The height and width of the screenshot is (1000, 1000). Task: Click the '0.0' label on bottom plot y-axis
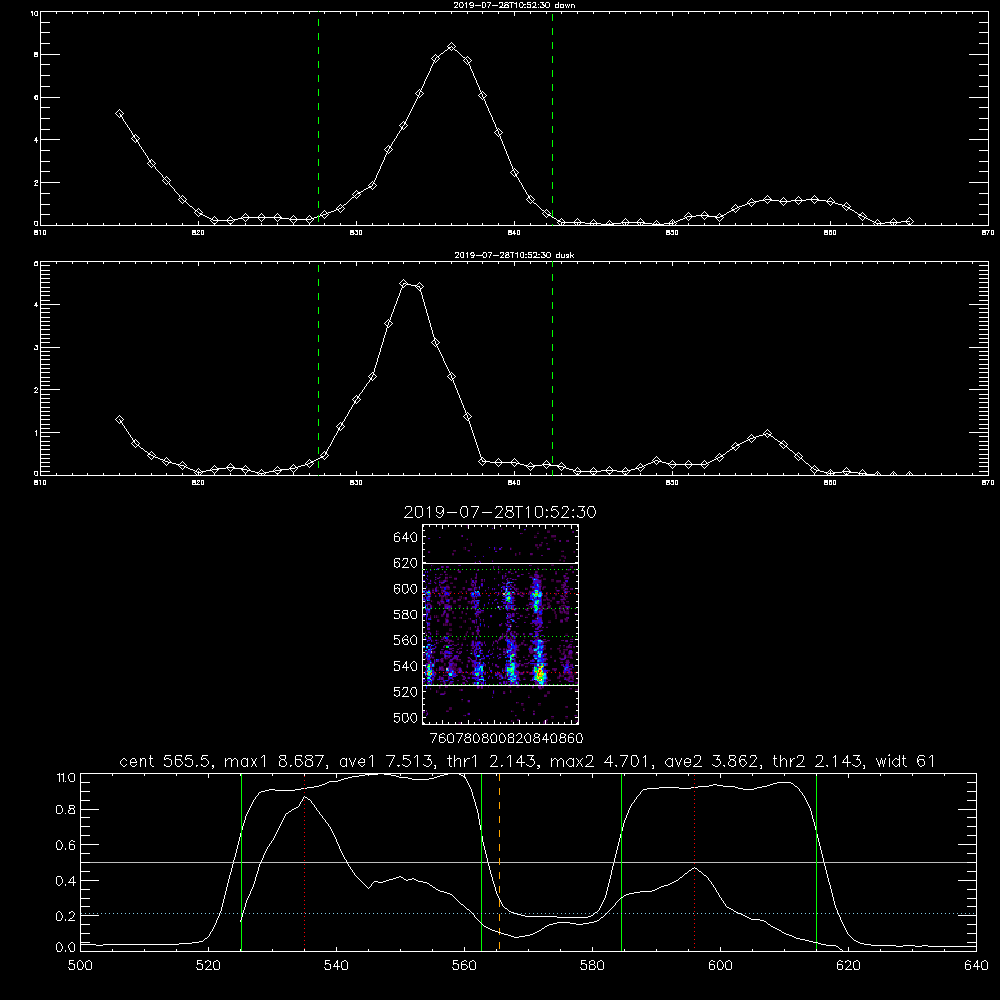(x=66, y=948)
